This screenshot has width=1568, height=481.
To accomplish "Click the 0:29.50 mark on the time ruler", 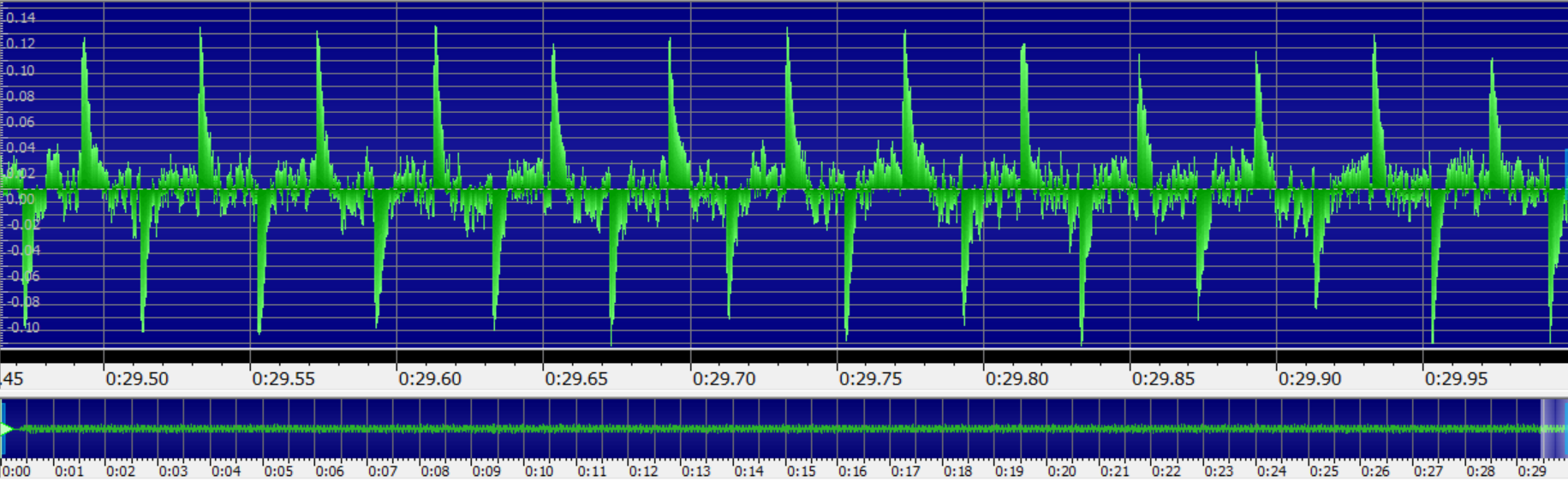I will click(x=137, y=378).
